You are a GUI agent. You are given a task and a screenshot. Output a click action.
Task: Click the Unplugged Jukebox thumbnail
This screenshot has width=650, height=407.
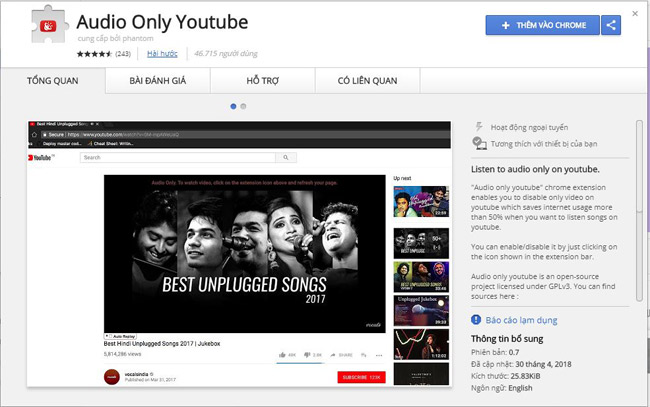click(421, 310)
